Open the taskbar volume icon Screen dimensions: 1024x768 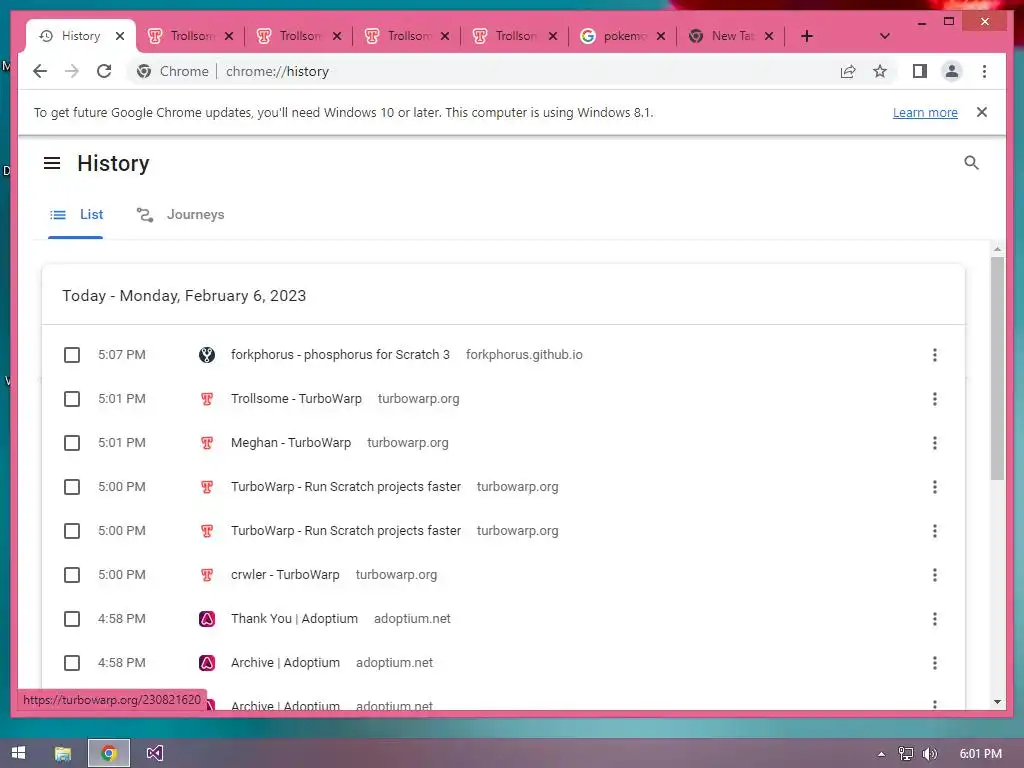click(930, 754)
